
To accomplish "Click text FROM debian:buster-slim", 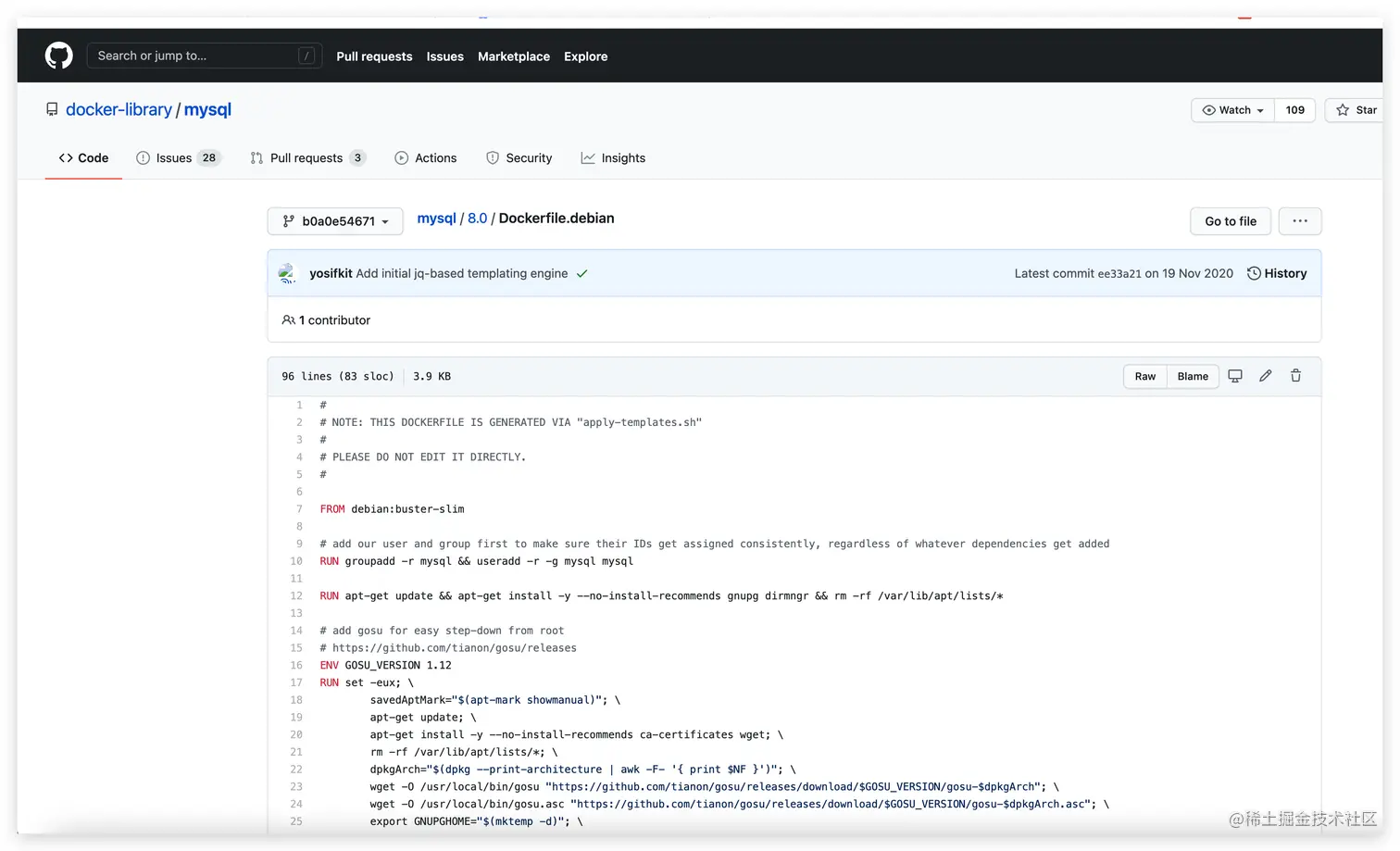I will [x=393, y=509].
